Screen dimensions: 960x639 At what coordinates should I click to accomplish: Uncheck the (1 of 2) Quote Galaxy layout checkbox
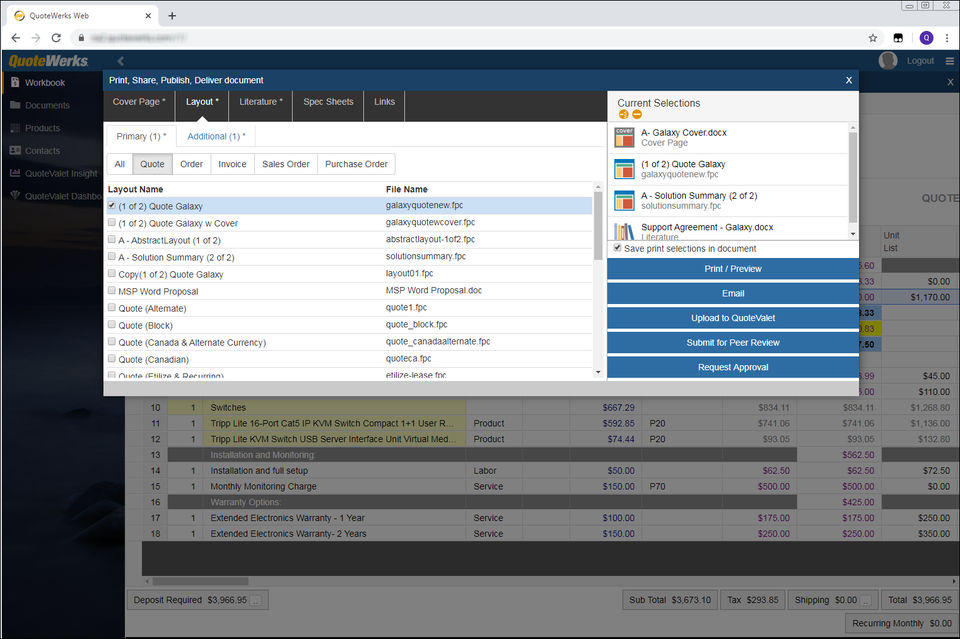pyautogui.click(x=111, y=206)
